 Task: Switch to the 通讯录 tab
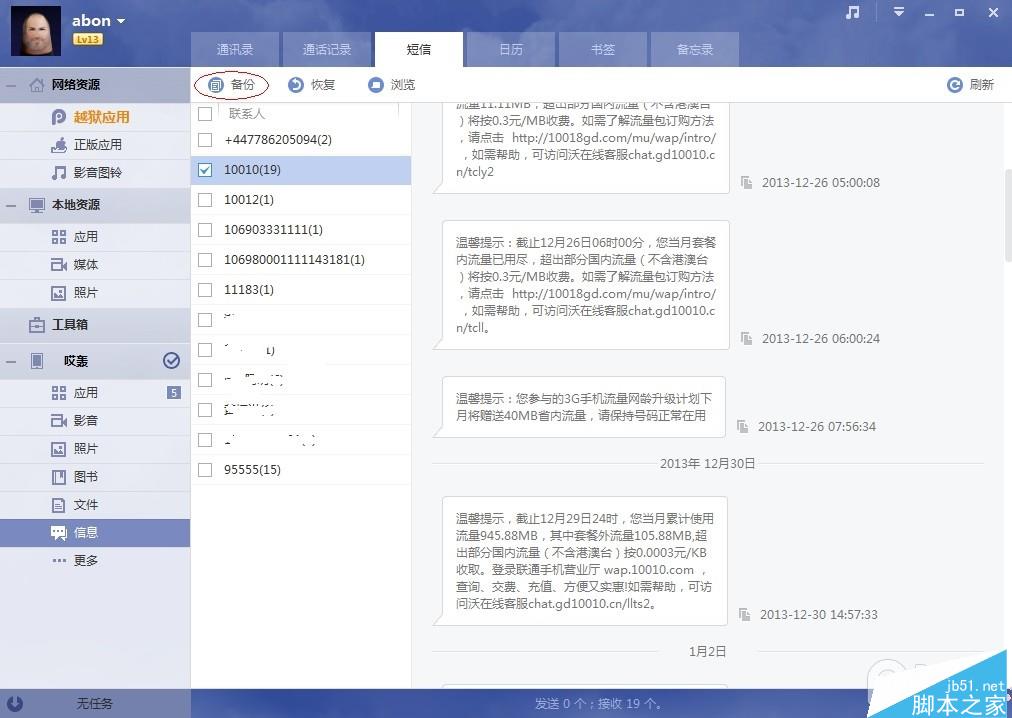[235, 49]
